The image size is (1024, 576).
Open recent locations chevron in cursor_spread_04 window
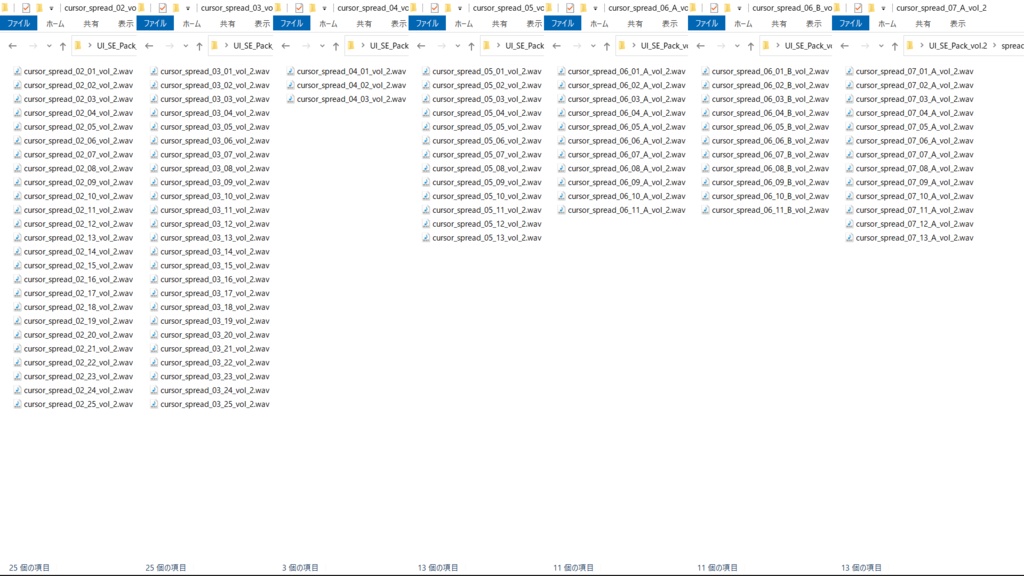[322, 46]
